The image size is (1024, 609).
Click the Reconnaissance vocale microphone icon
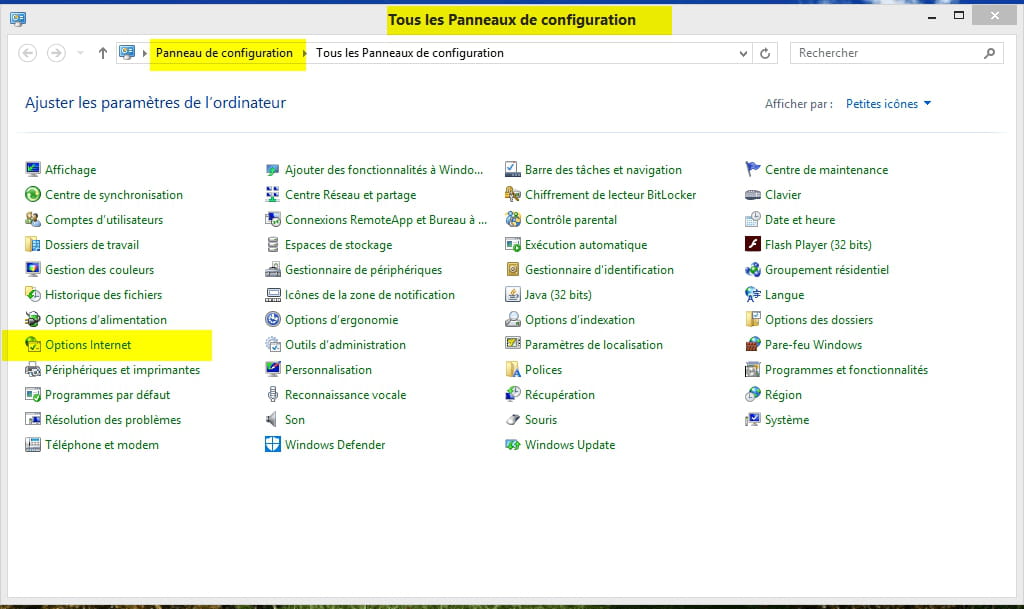click(x=272, y=394)
